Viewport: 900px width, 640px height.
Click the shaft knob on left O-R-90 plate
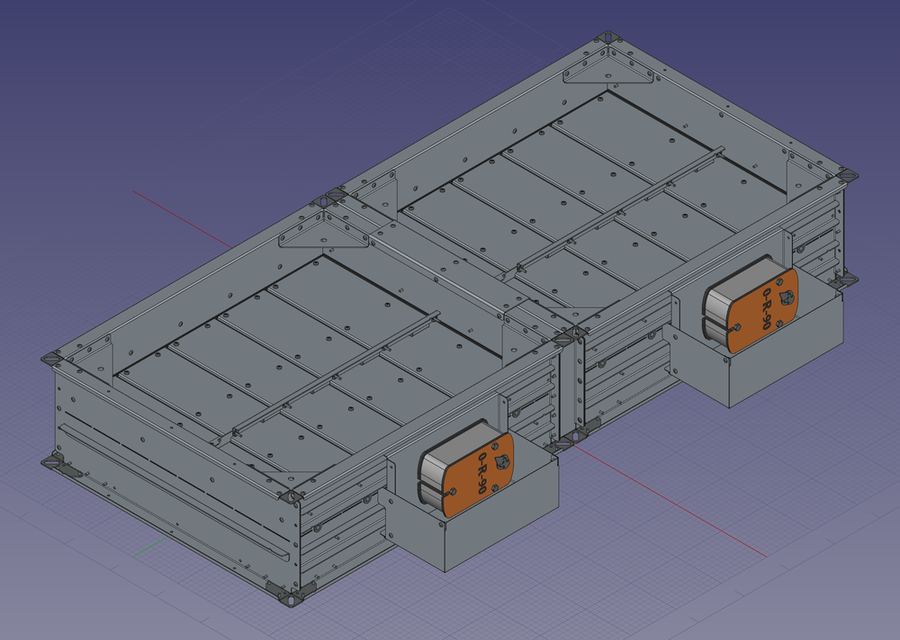point(502,461)
